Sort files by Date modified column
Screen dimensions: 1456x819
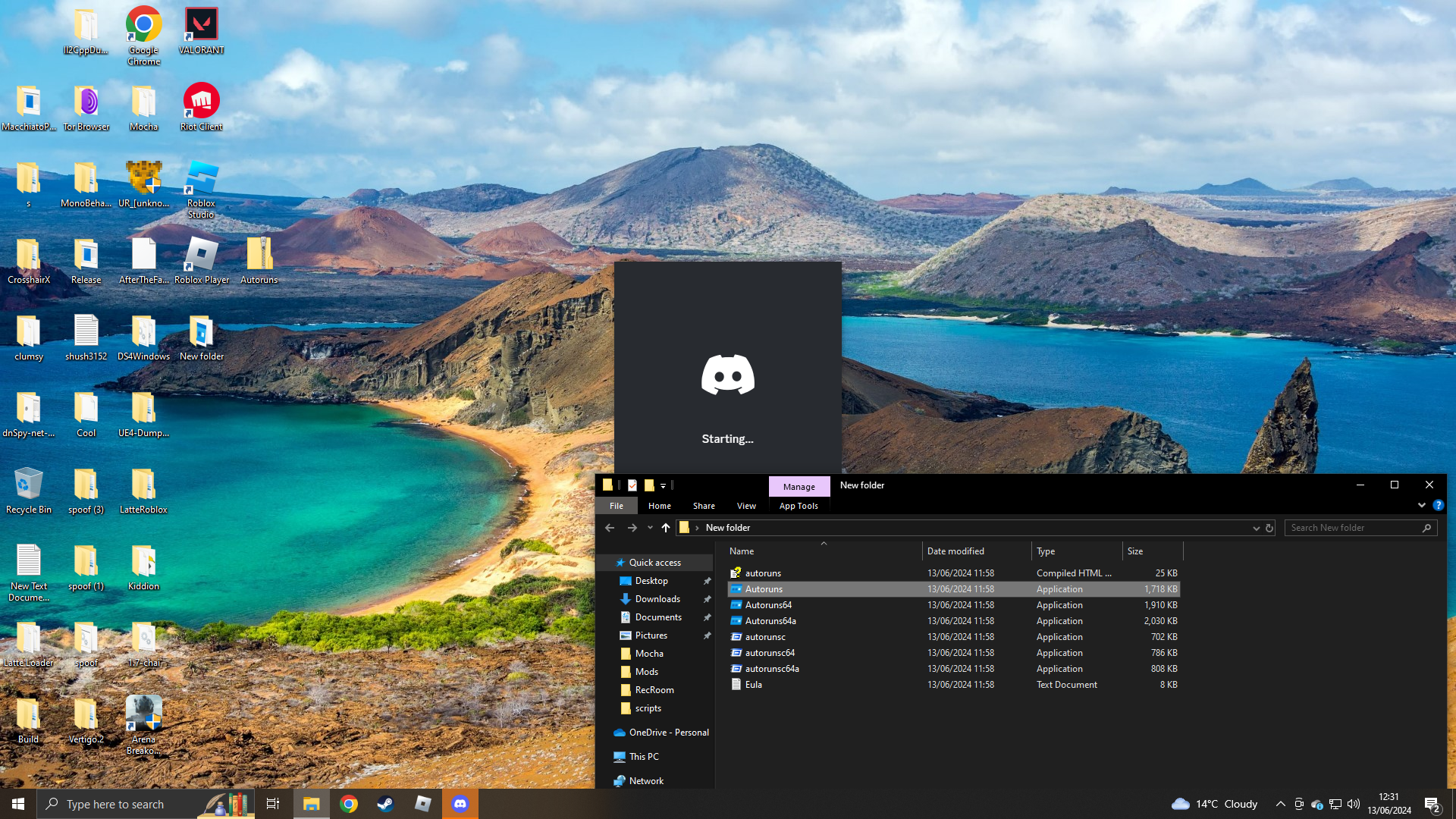pos(955,551)
